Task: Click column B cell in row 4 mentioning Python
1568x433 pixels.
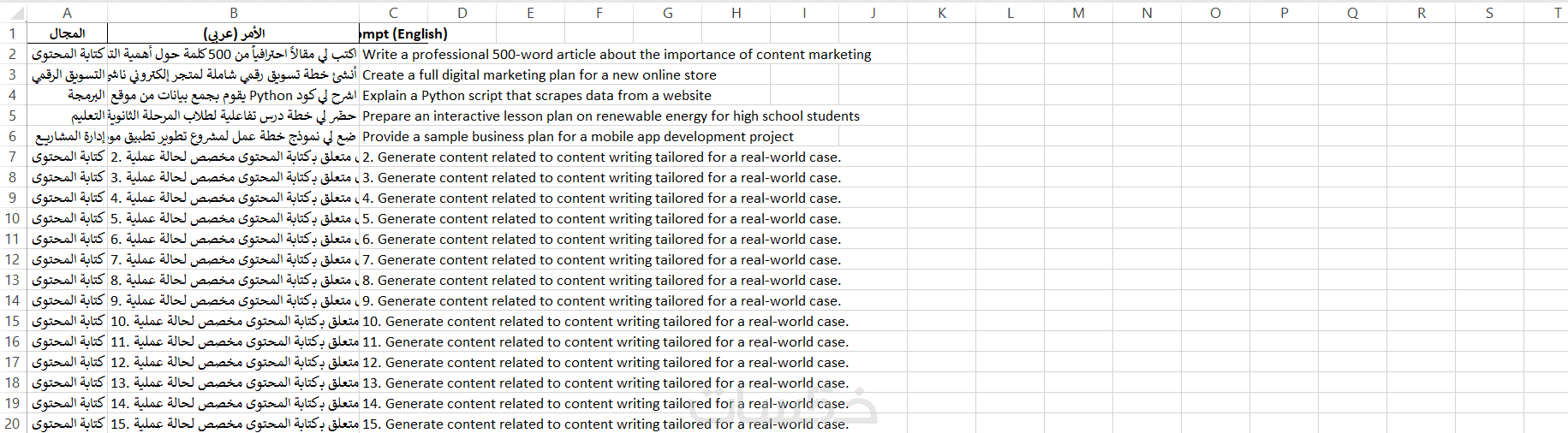Action: tap(233, 95)
